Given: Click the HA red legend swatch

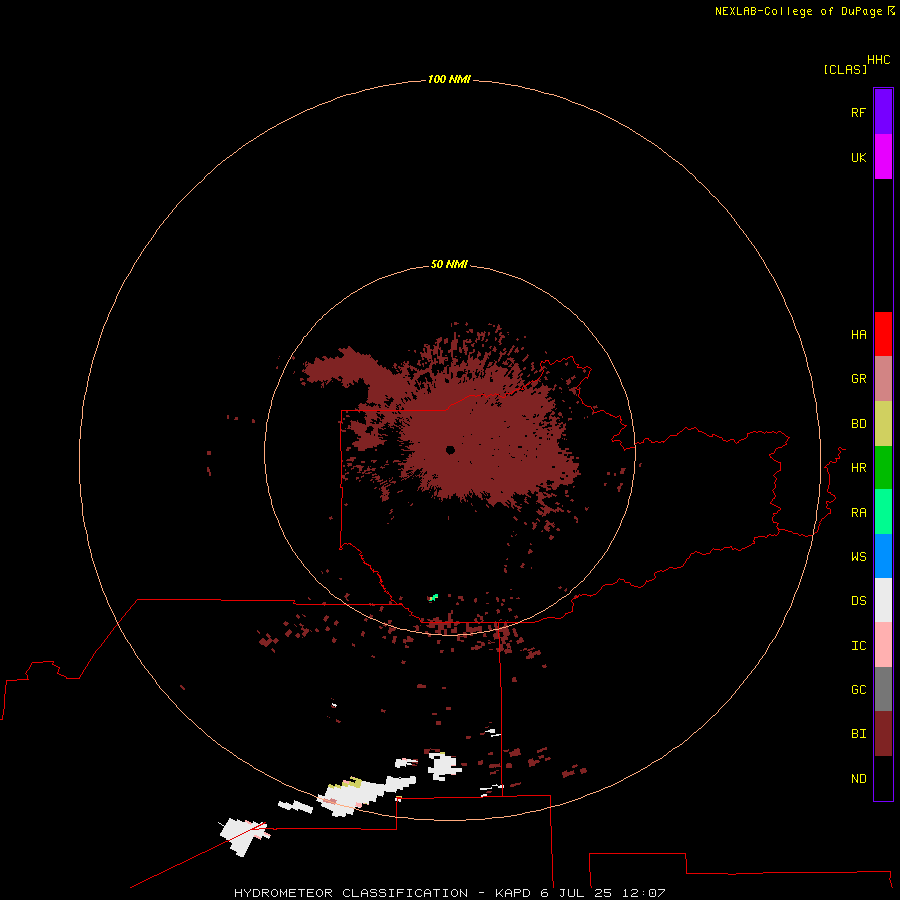Looking at the screenshot, I should (x=883, y=334).
